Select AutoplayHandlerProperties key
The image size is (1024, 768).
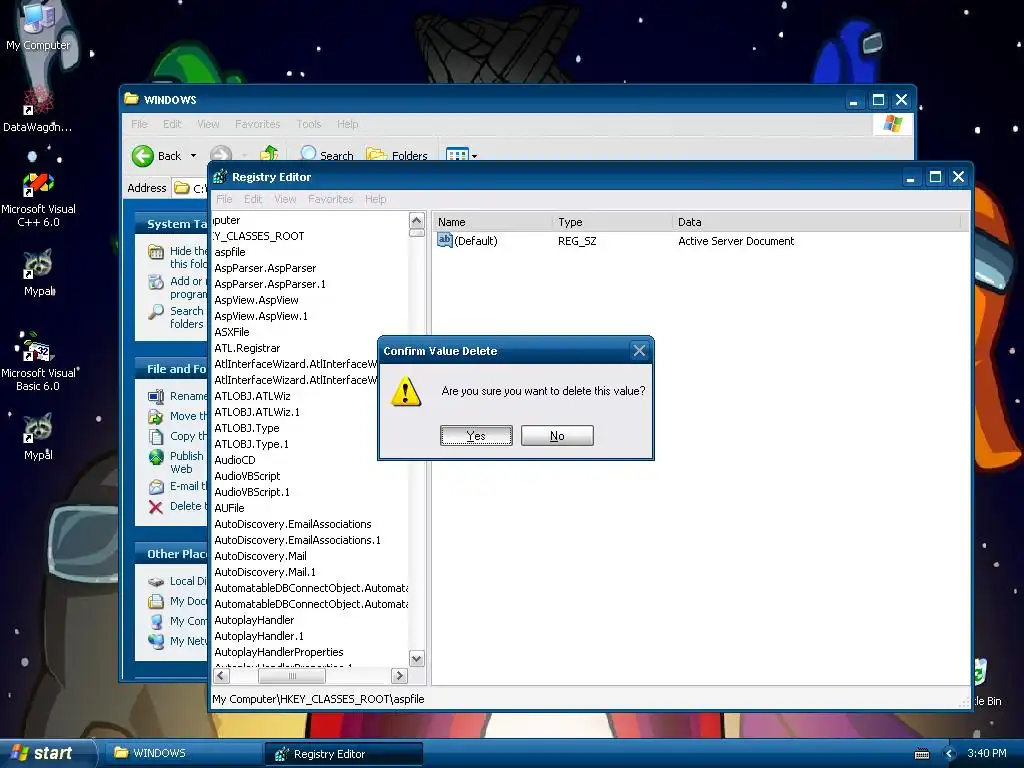point(279,652)
